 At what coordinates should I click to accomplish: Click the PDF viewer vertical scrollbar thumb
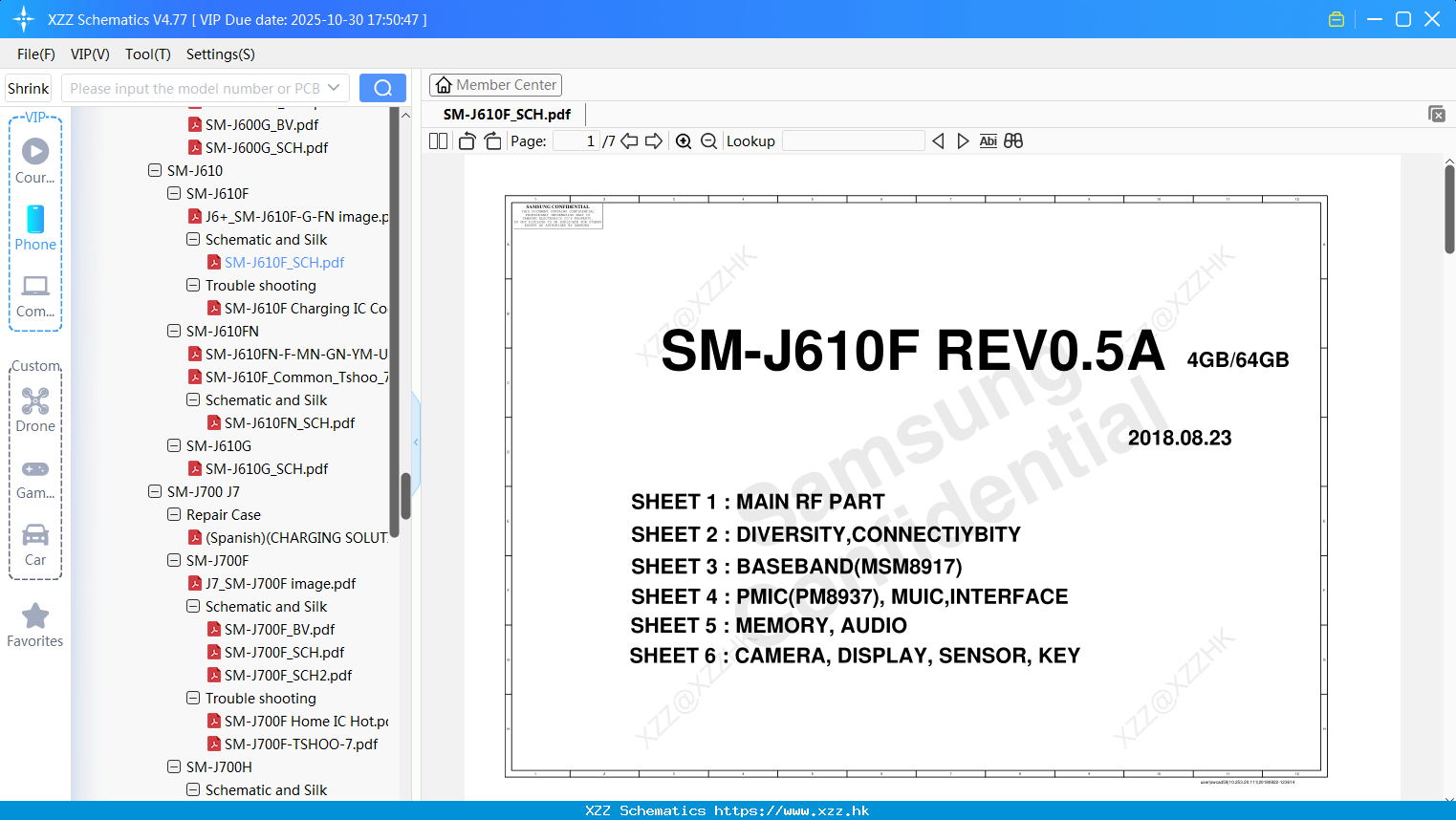pyautogui.click(x=1449, y=208)
